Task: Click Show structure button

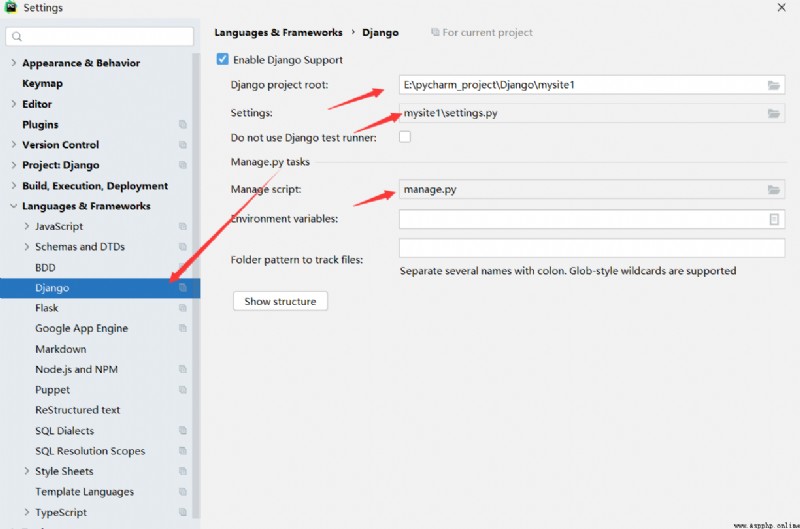Action: 280,301
